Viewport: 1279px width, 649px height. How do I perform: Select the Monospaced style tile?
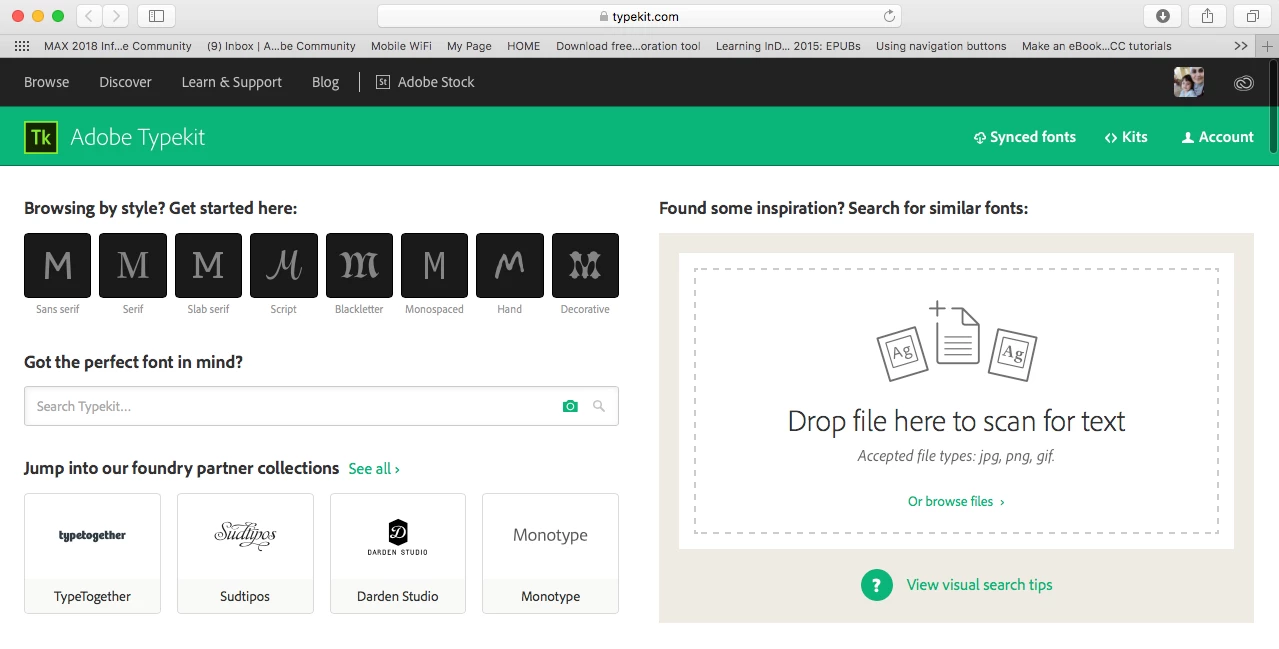(x=434, y=265)
